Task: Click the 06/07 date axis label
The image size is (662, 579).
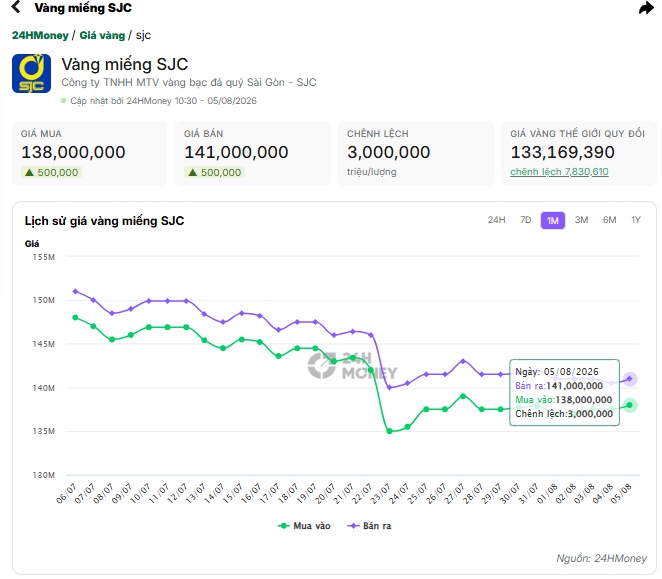Action: (x=66, y=493)
